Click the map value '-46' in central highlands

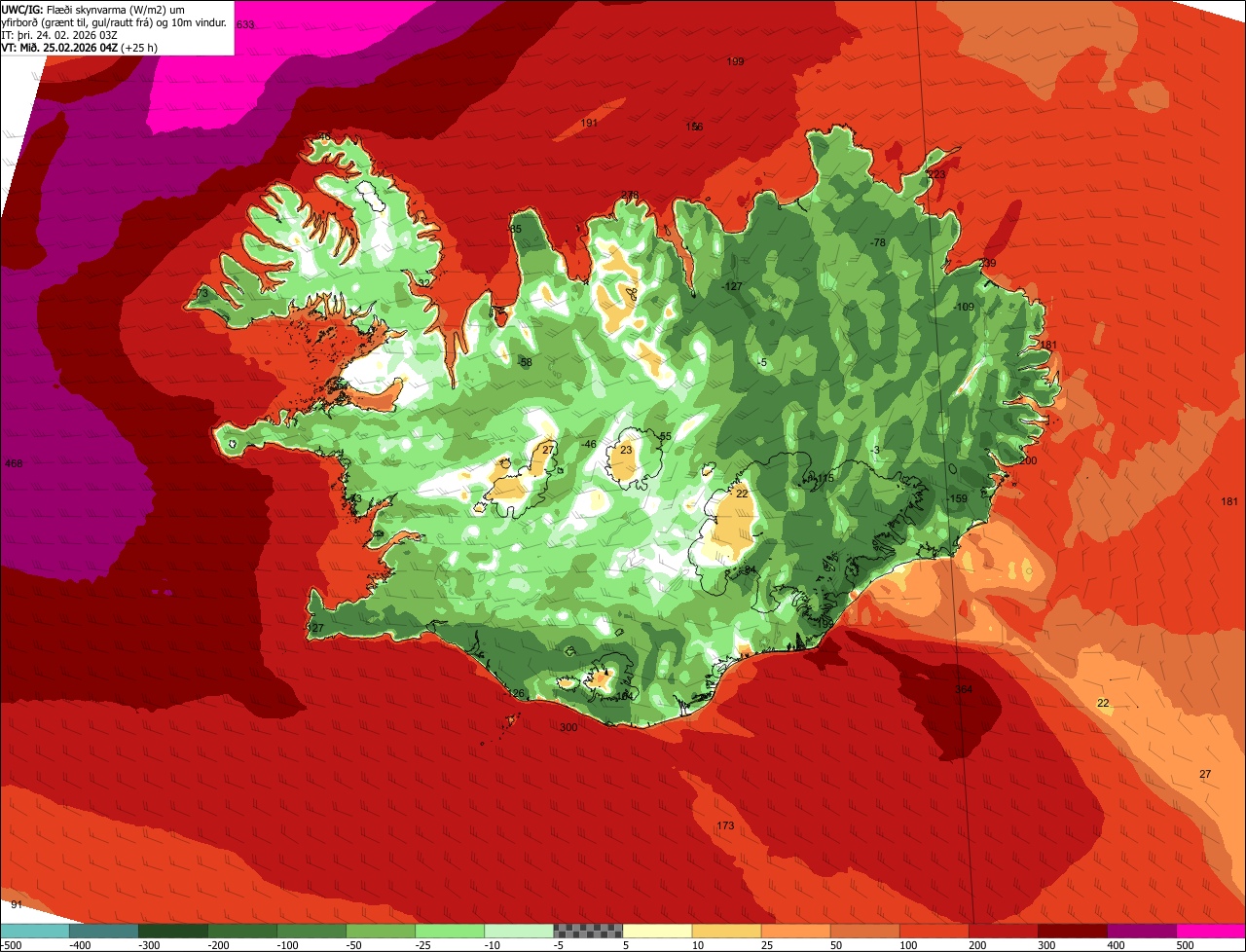(588, 444)
